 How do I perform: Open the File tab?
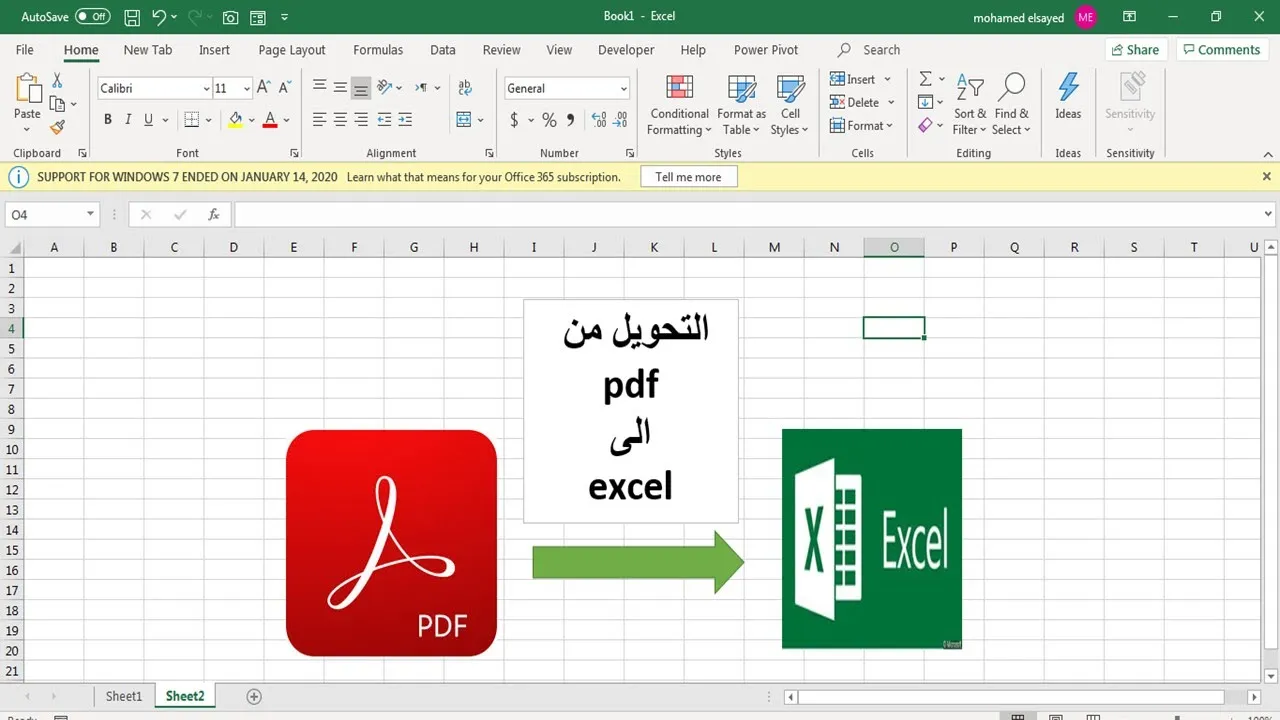click(x=25, y=49)
